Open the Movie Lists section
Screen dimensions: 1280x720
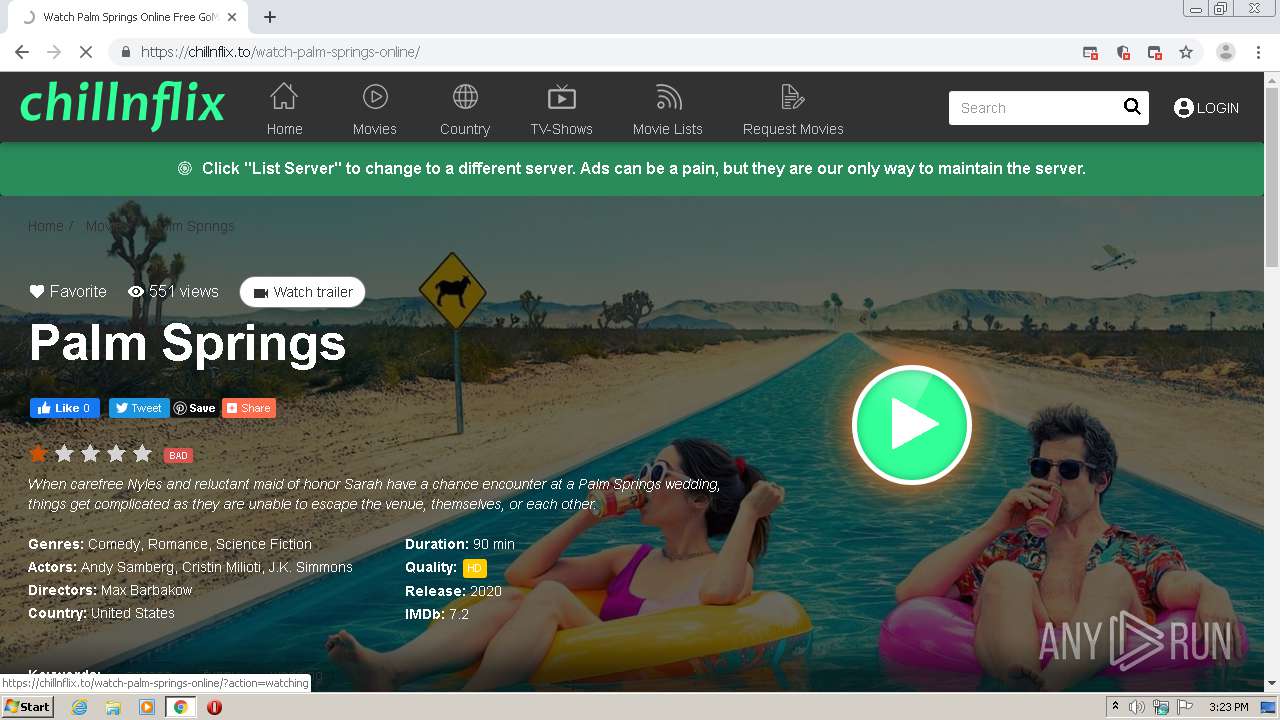(x=668, y=109)
